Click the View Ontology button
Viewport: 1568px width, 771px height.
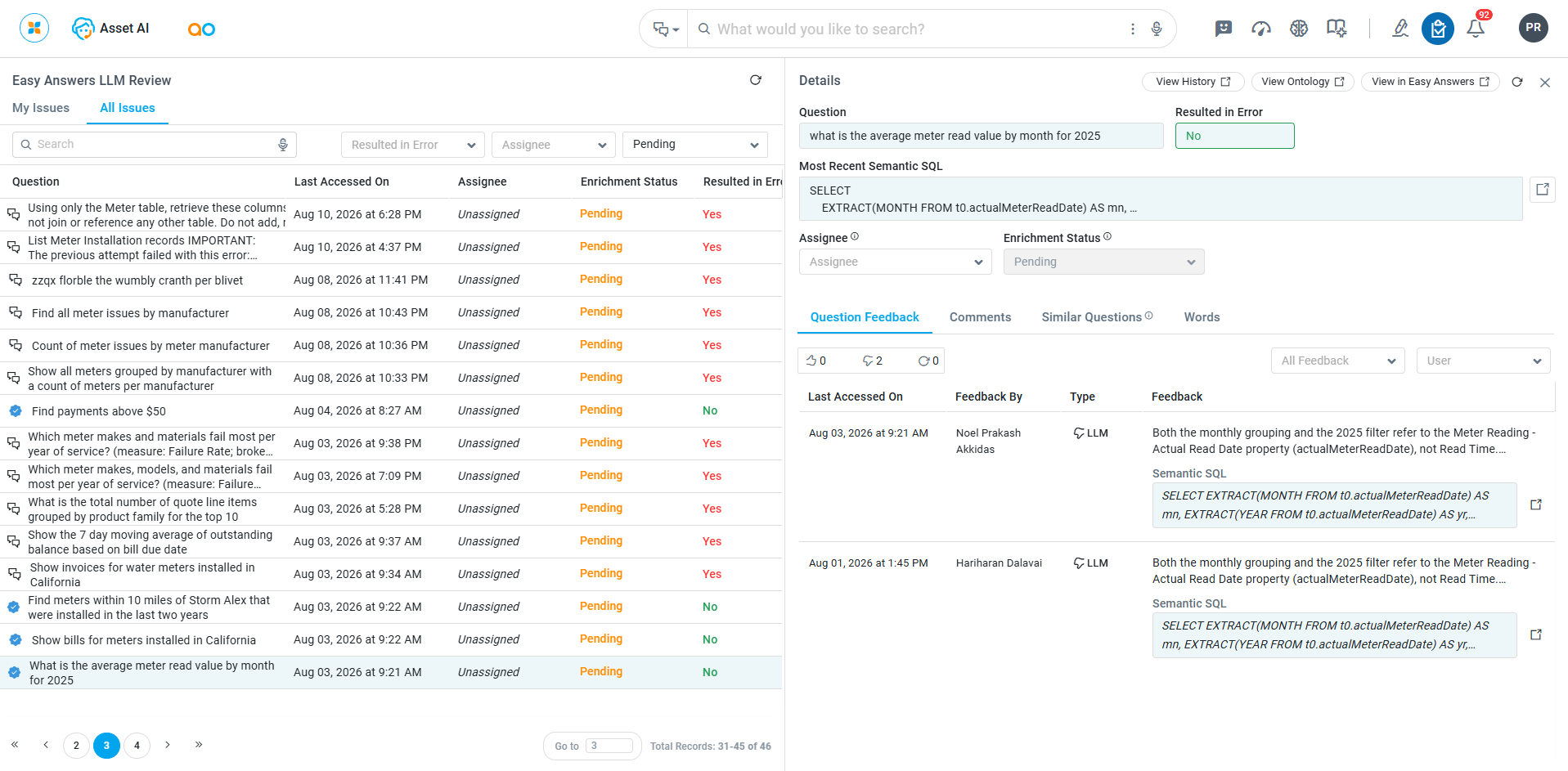tap(1302, 82)
